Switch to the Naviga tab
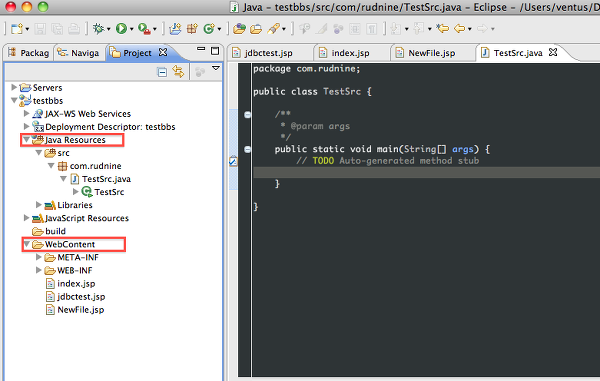The width and height of the screenshot is (600, 381). 78,53
